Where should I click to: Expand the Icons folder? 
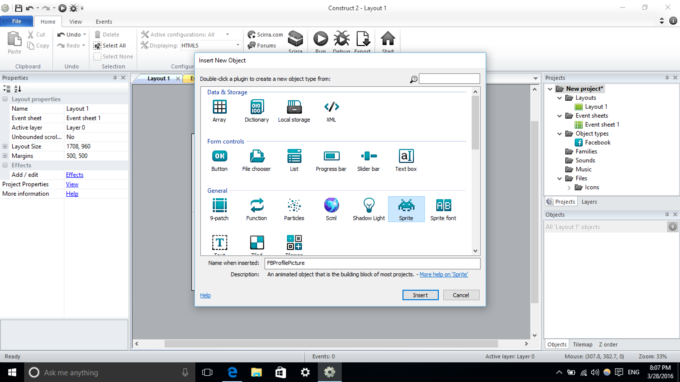(569, 188)
